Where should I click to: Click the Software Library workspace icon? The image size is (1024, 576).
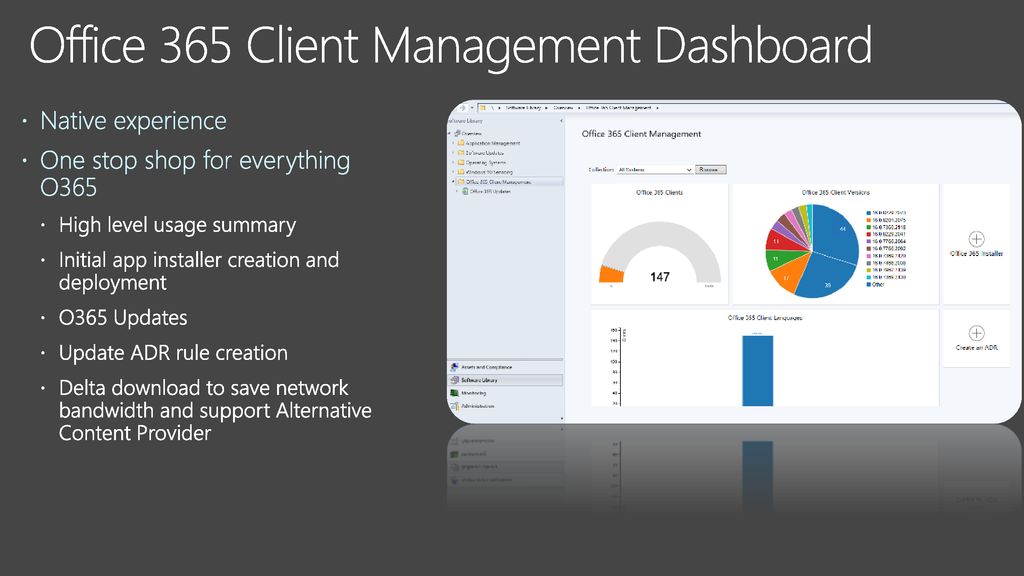click(455, 380)
